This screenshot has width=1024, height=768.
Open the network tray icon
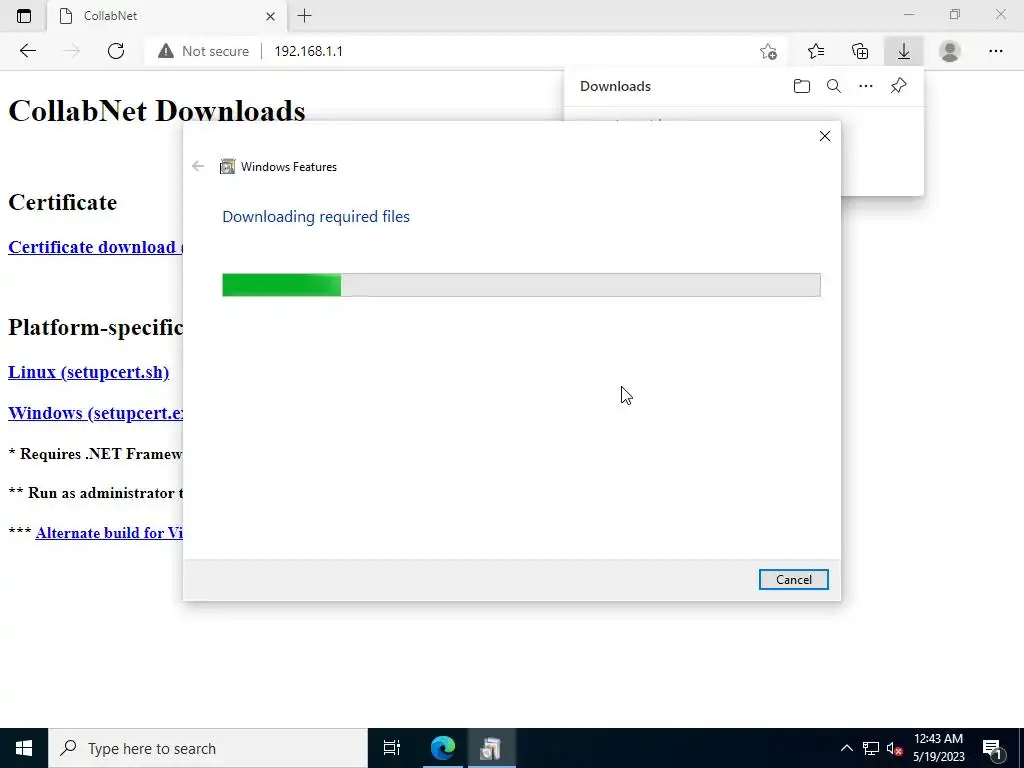[871, 748]
